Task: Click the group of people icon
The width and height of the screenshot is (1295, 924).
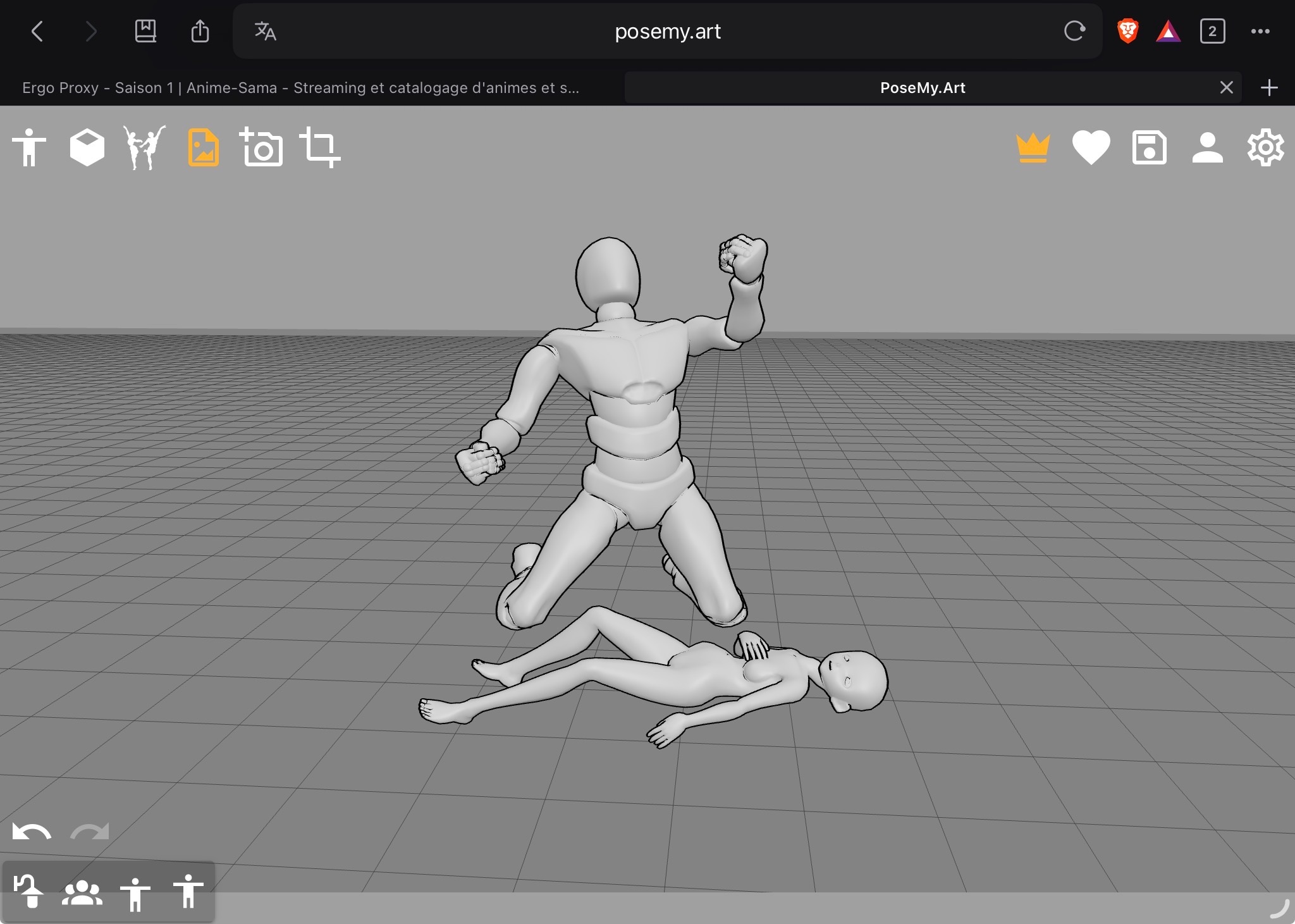Action: coord(82,893)
